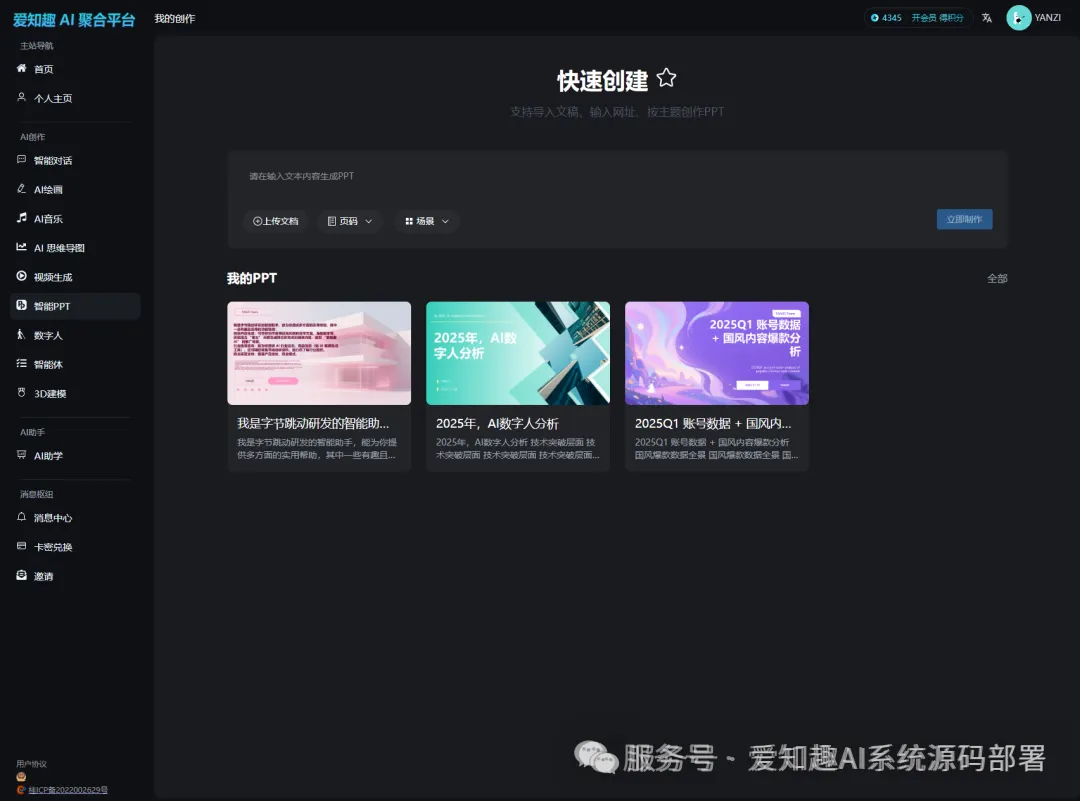Click the star icon beside 快速创建

666,78
